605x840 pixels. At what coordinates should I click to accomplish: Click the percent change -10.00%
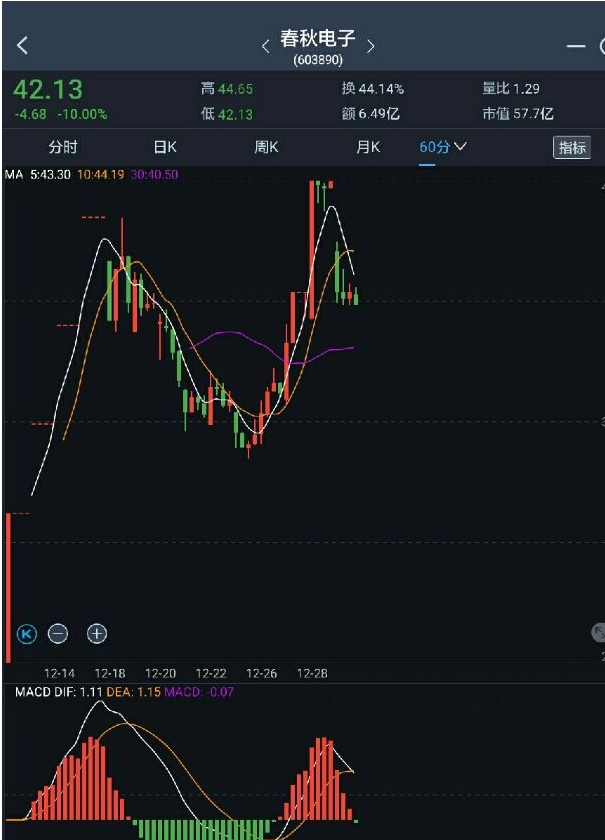click(83, 114)
